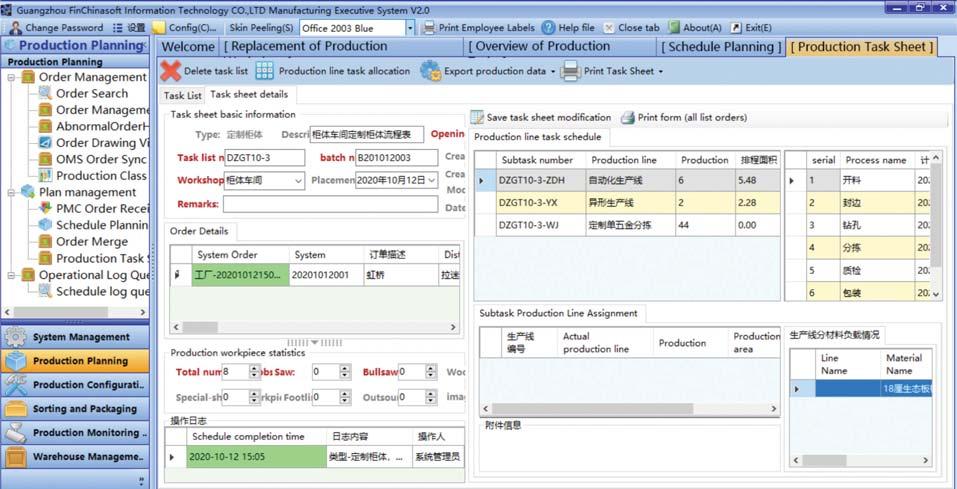Open the About(A) icon
This screenshot has width=957, height=489.
point(674,28)
